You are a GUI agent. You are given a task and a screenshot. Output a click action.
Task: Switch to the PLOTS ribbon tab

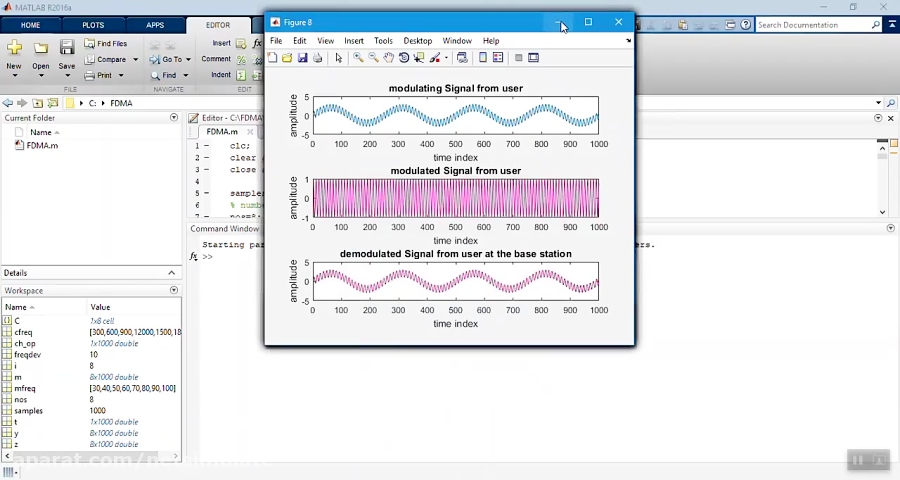93,25
